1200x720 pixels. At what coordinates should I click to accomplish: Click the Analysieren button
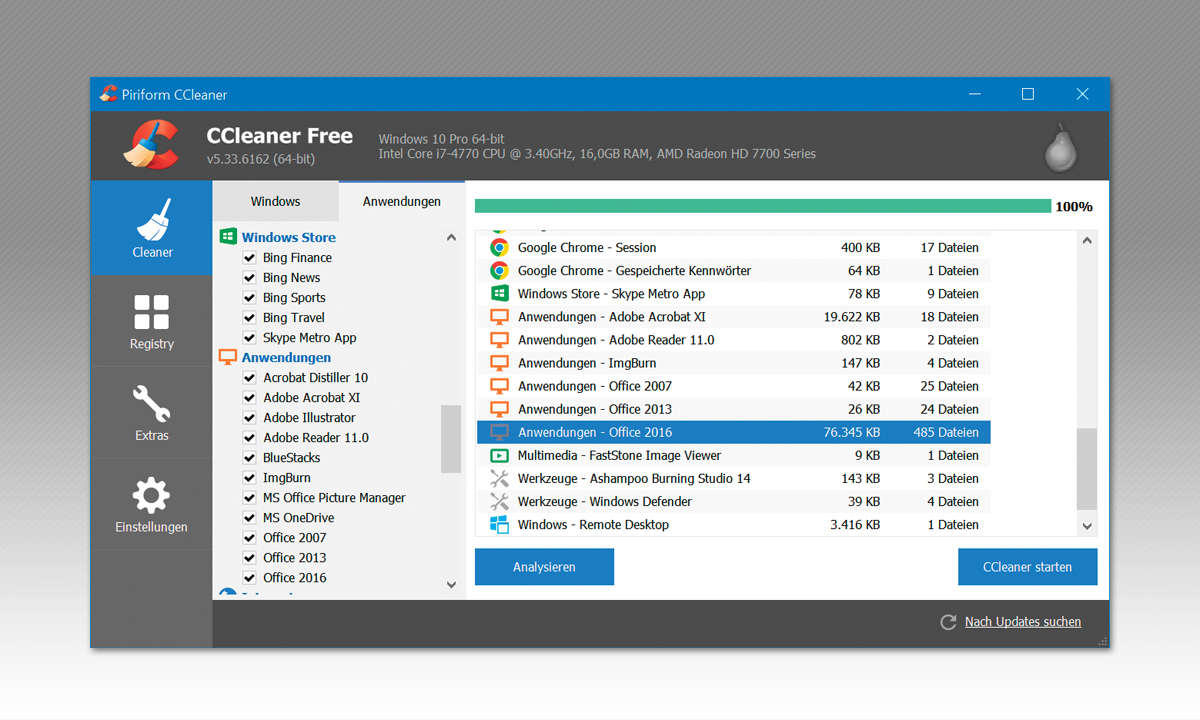click(x=544, y=567)
